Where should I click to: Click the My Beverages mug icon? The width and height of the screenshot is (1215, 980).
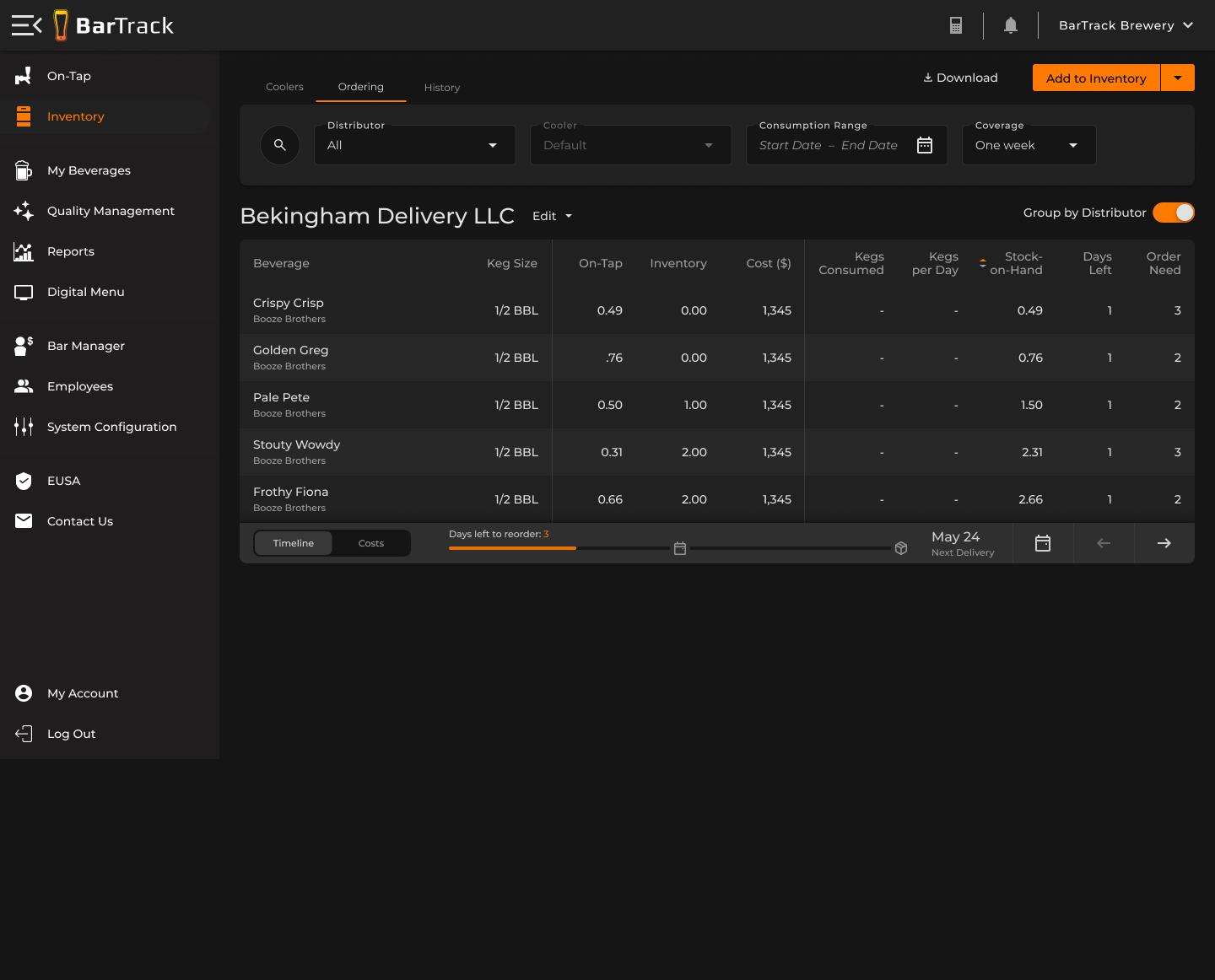click(x=24, y=170)
